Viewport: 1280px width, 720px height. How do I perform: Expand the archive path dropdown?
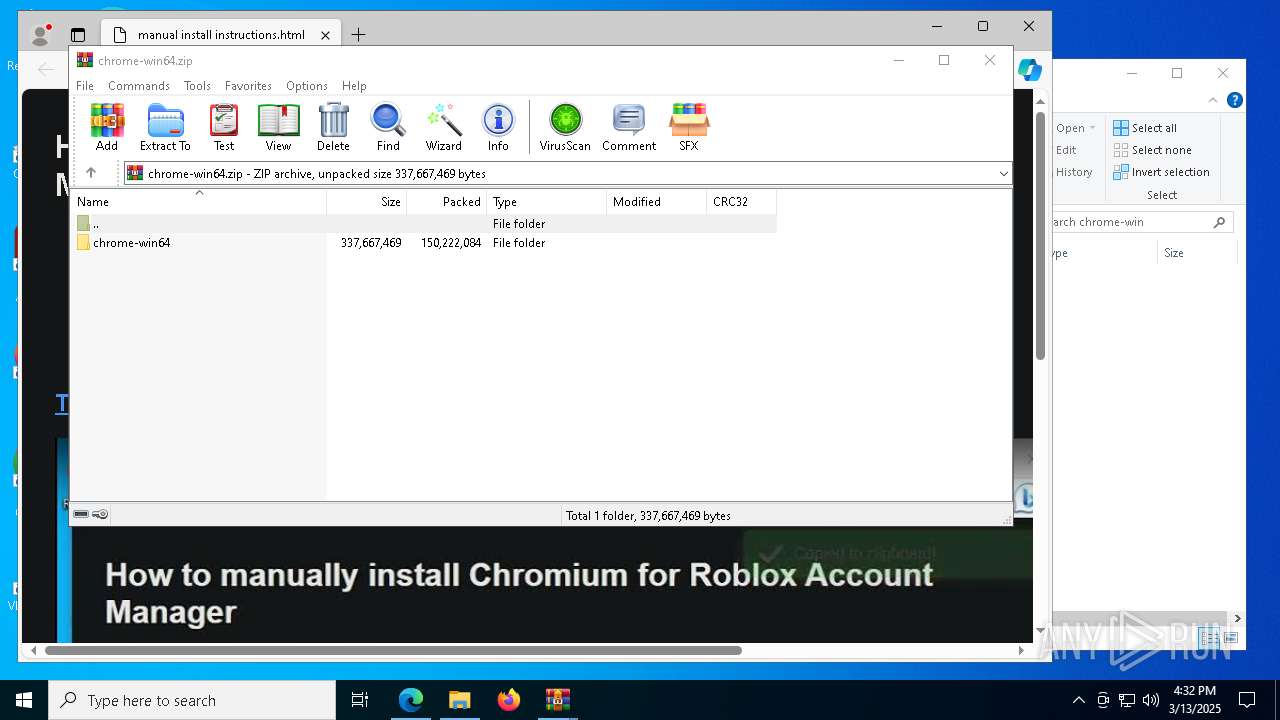(1003, 173)
